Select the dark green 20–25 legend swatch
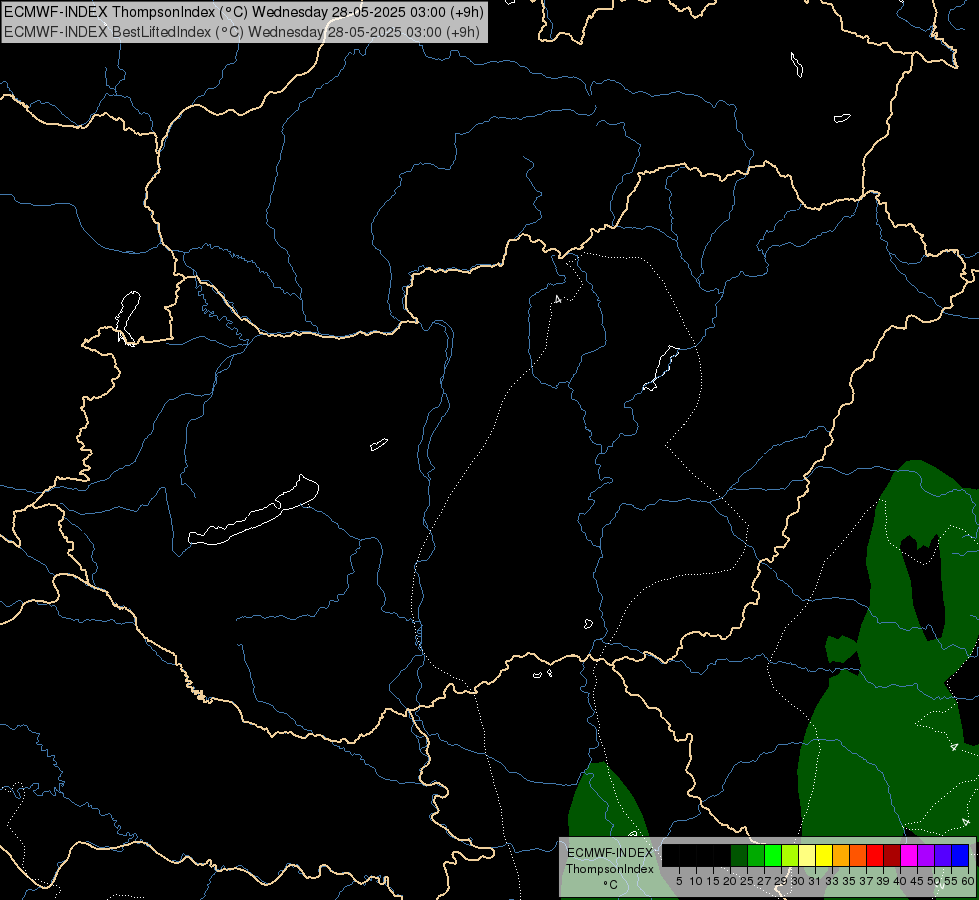 (739, 855)
